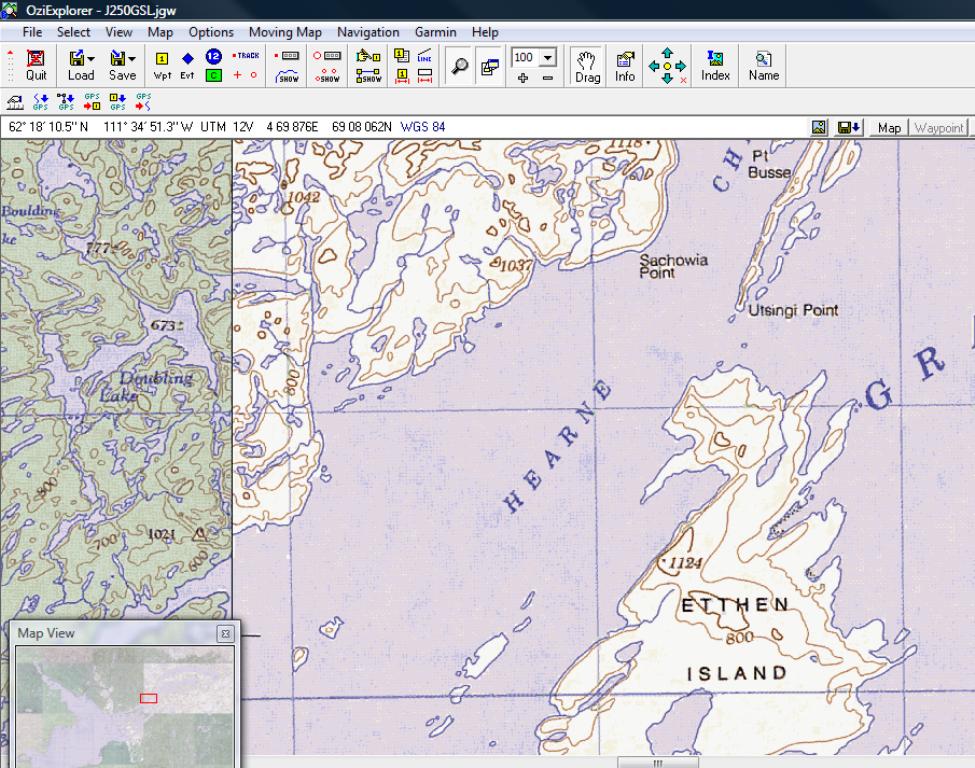Click the Index map button
Image resolution: width=975 pixels, height=768 pixels.
coord(715,66)
